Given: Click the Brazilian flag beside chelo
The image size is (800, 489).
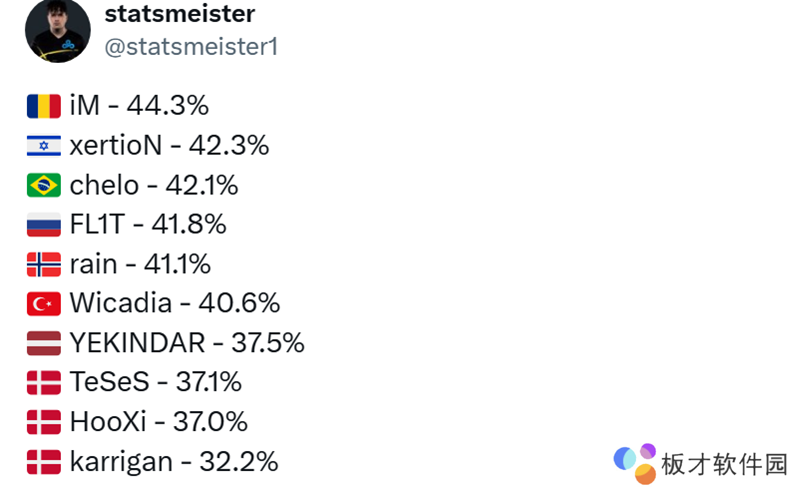Looking at the screenshot, I should tap(44, 185).
